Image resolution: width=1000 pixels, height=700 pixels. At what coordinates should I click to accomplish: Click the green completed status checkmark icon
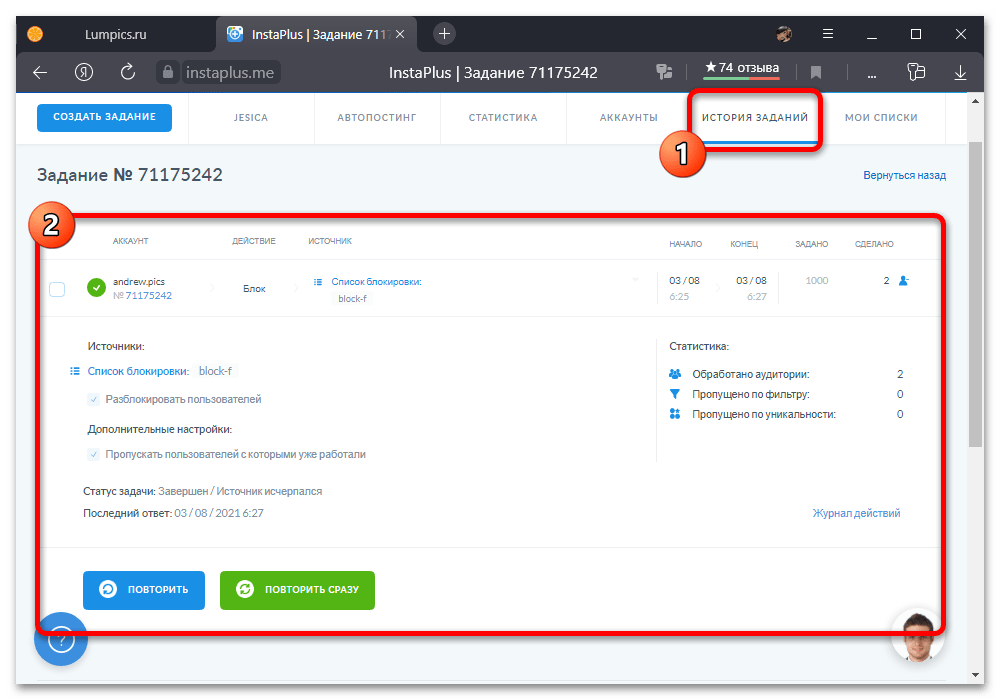coord(96,288)
